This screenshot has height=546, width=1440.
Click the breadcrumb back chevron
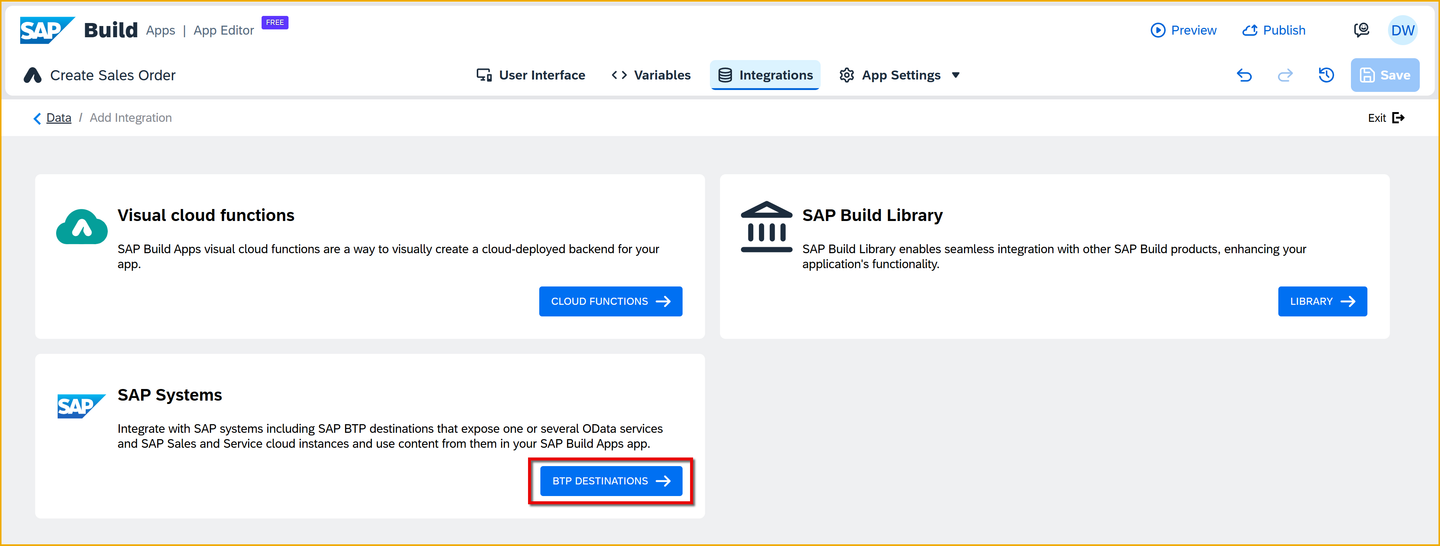[37, 118]
